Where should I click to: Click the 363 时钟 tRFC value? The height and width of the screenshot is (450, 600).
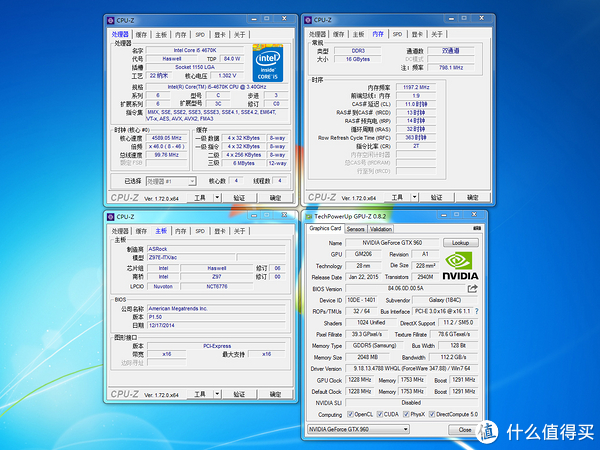[x=416, y=137]
